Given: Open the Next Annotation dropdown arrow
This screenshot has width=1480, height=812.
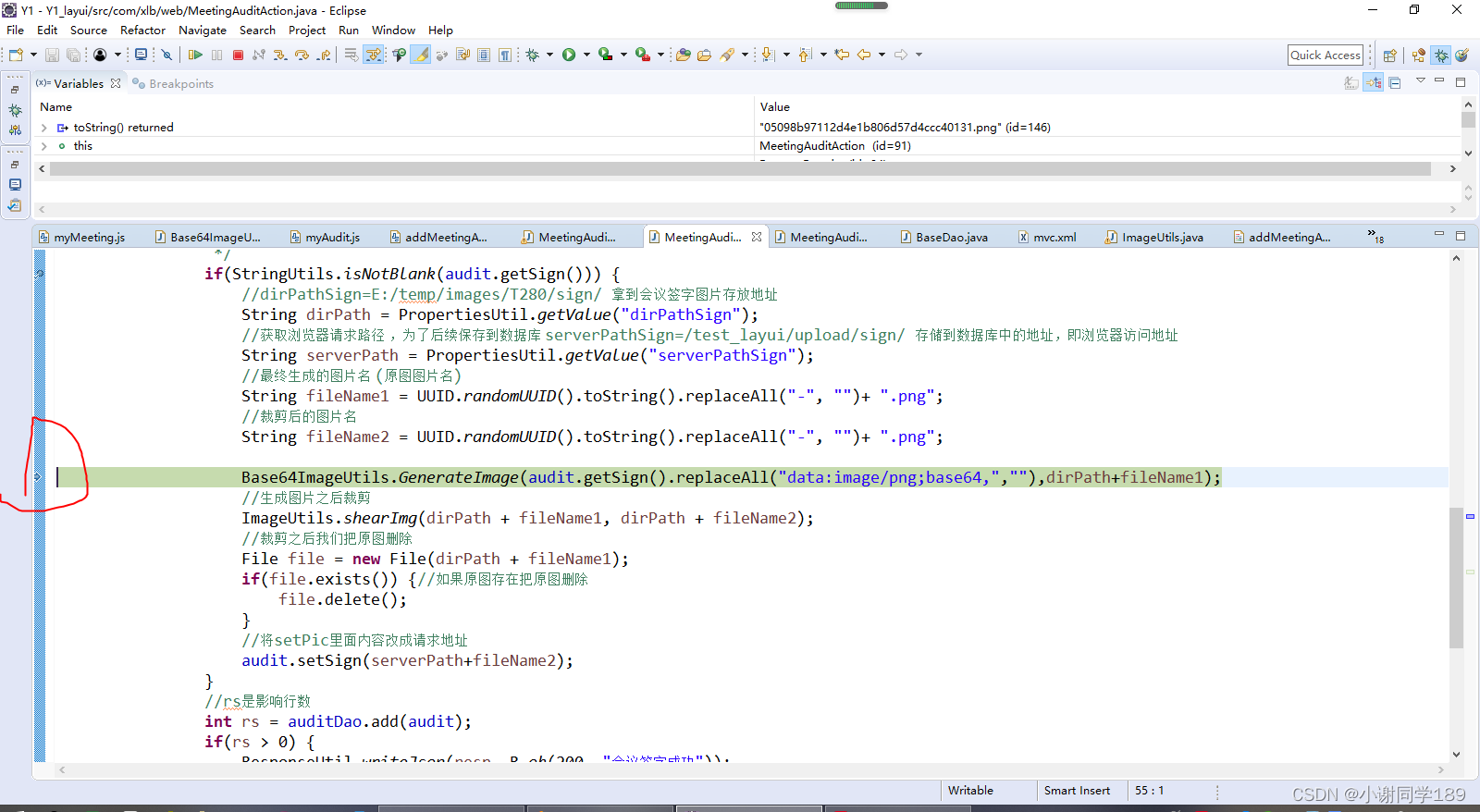Looking at the screenshot, I should [x=786, y=55].
